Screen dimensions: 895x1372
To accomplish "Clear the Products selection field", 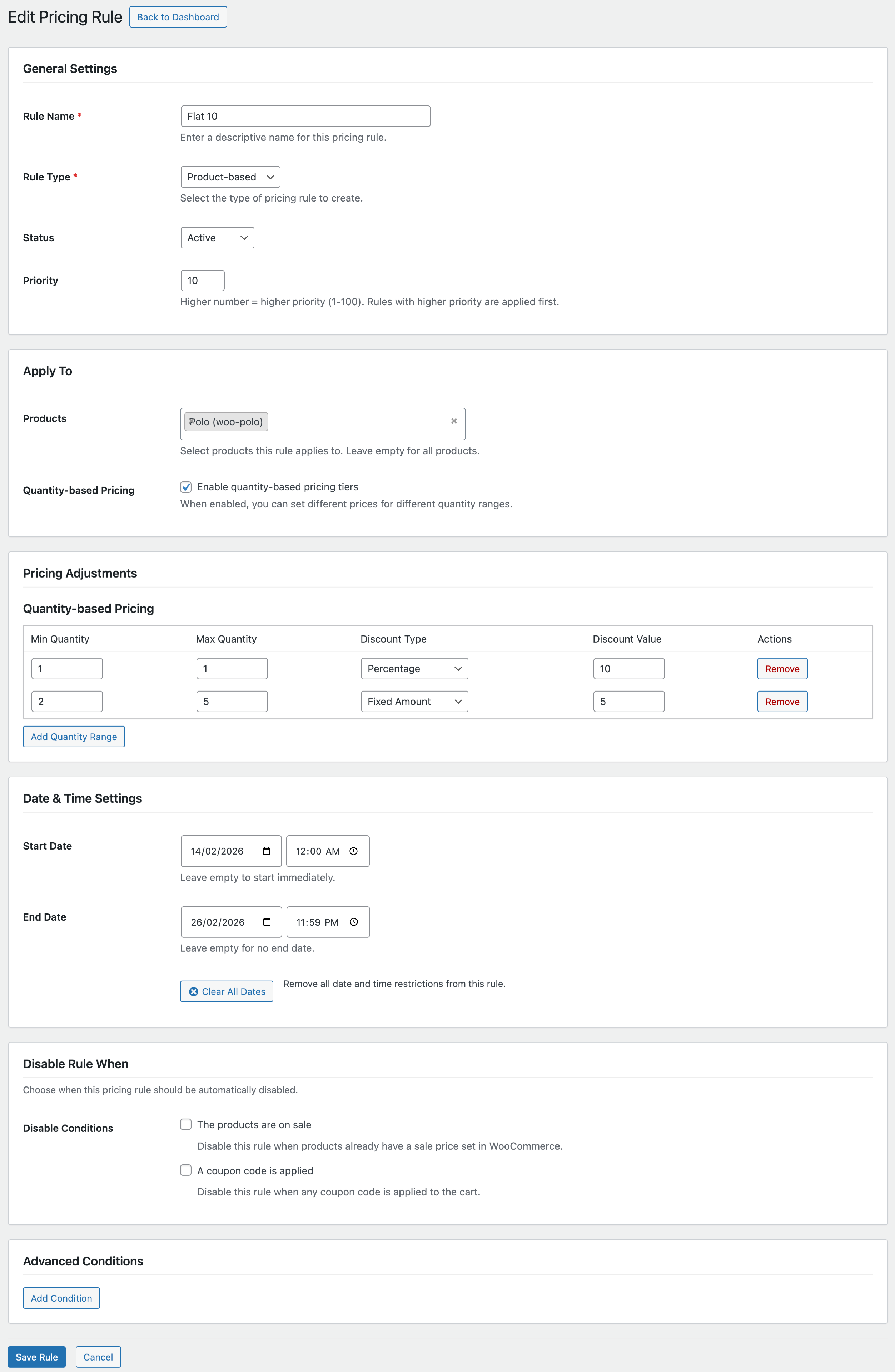I will (x=453, y=421).
